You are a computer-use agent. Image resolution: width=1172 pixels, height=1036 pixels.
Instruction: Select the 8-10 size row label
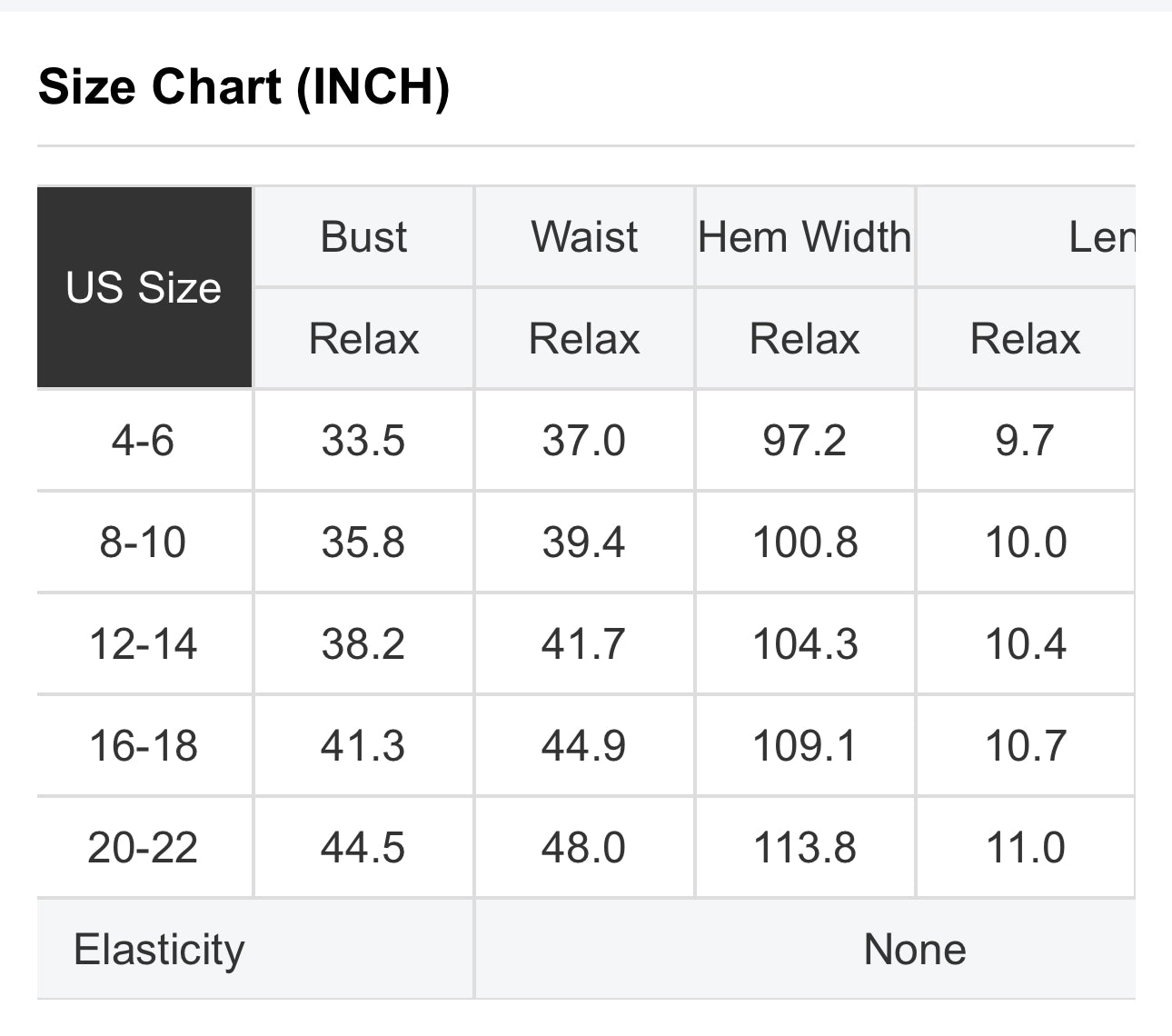coord(143,543)
